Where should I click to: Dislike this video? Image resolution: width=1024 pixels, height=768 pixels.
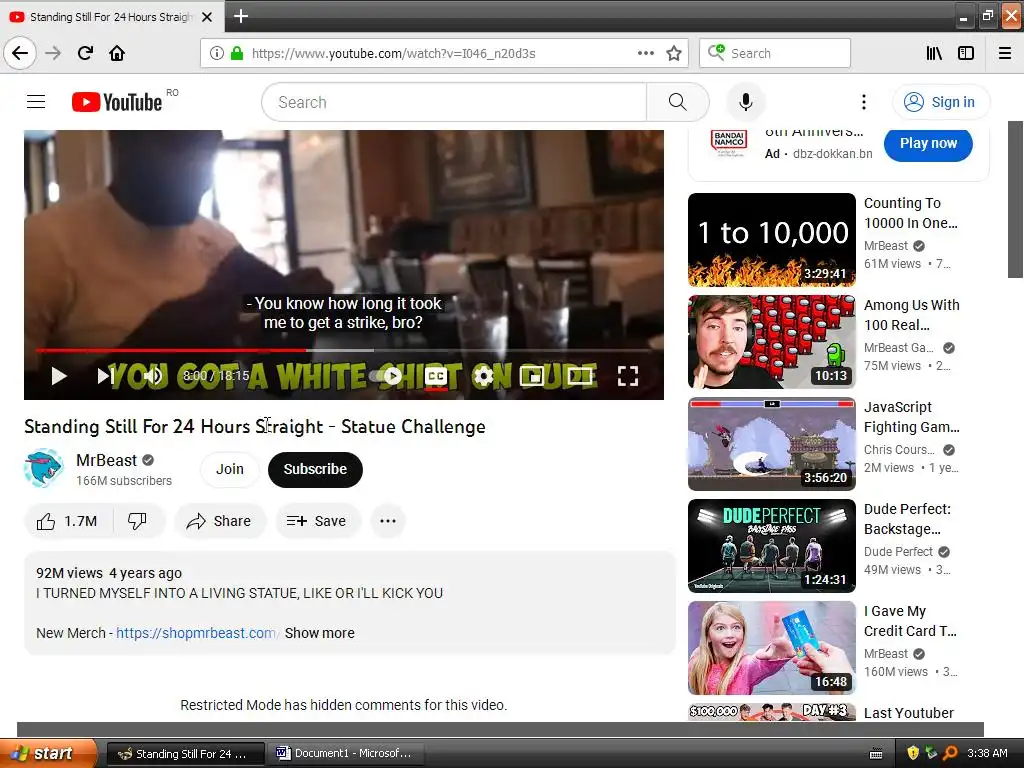coord(137,521)
